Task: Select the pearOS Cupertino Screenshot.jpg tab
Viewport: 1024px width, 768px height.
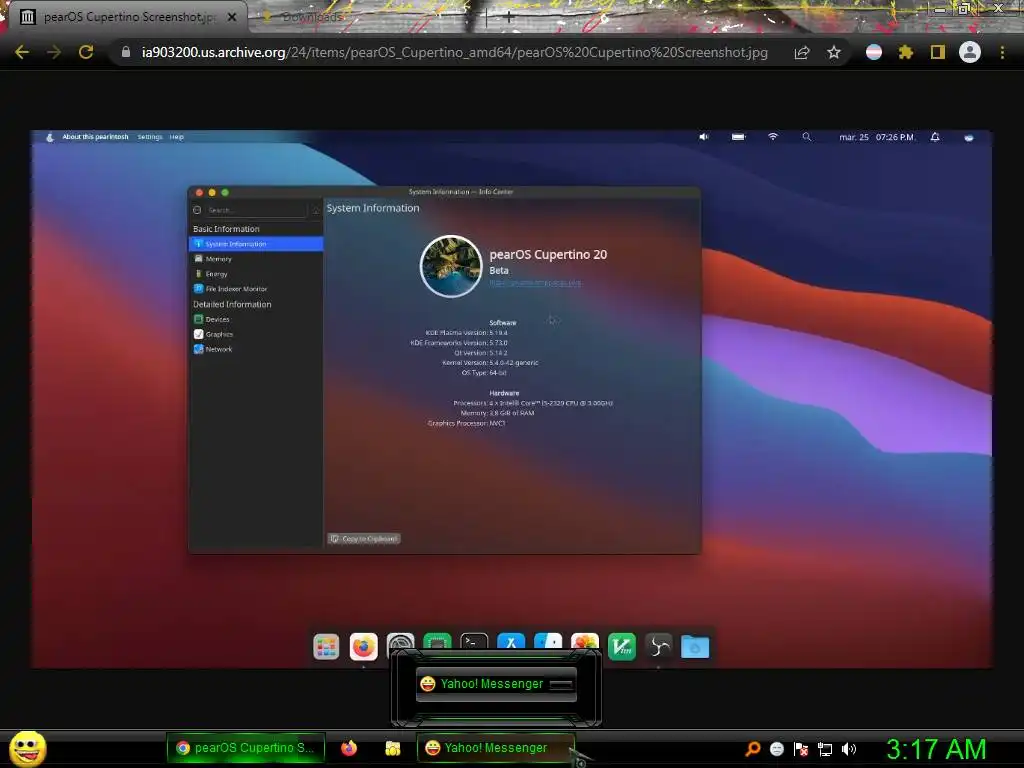Action: pyautogui.click(x=127, y=17)
